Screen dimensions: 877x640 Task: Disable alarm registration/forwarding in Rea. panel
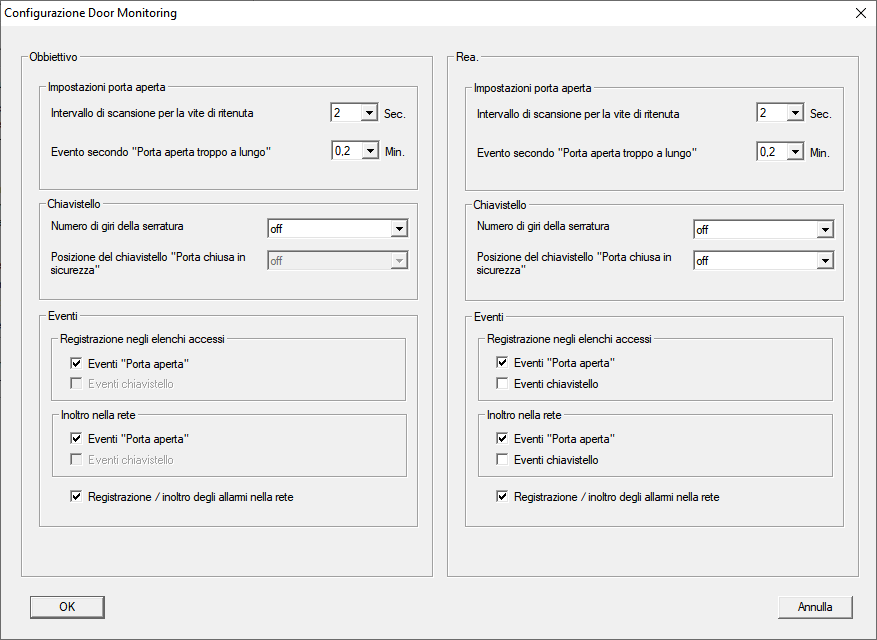[503, 497]
